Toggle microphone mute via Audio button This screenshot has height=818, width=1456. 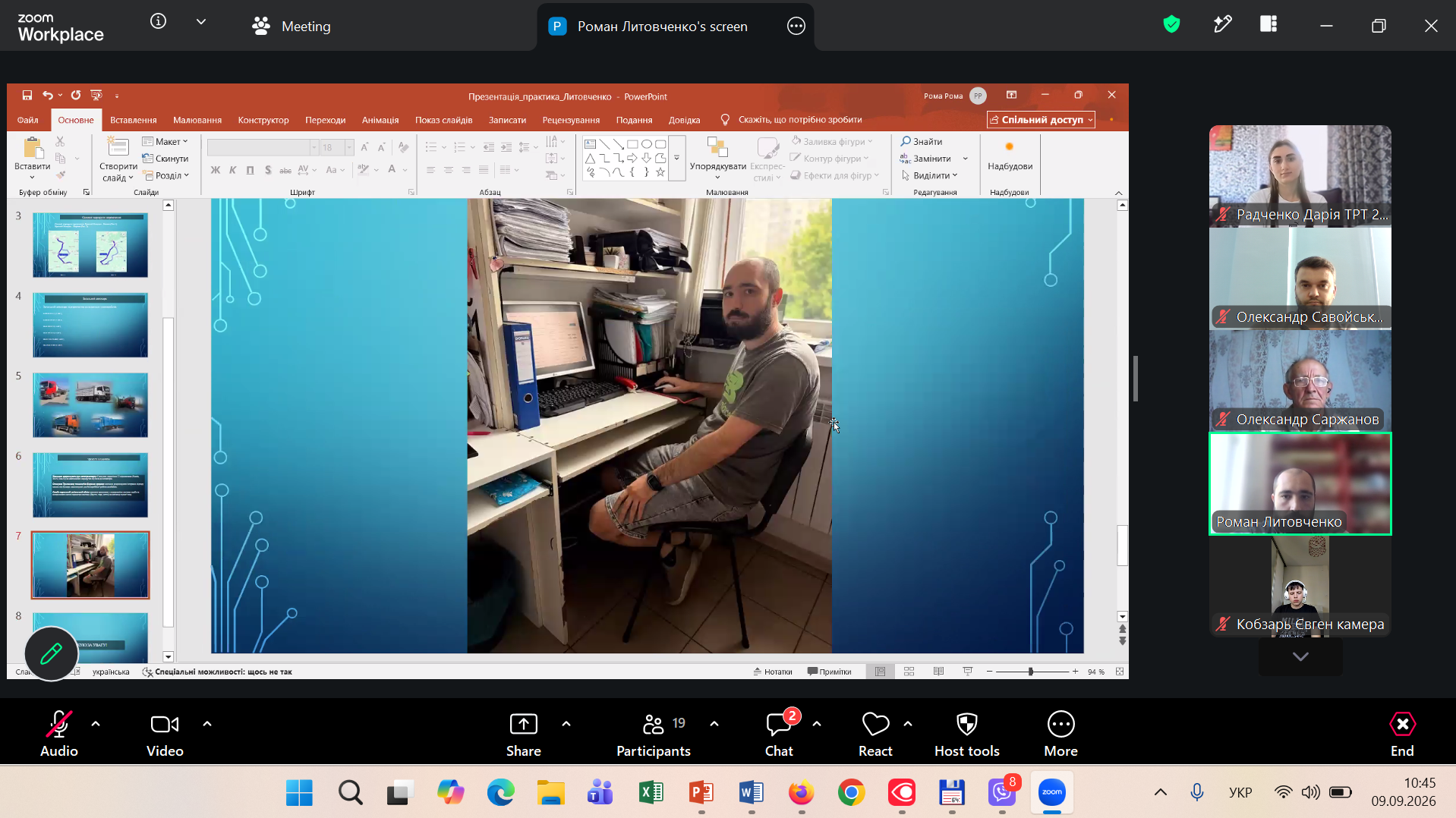pos(59,734)
